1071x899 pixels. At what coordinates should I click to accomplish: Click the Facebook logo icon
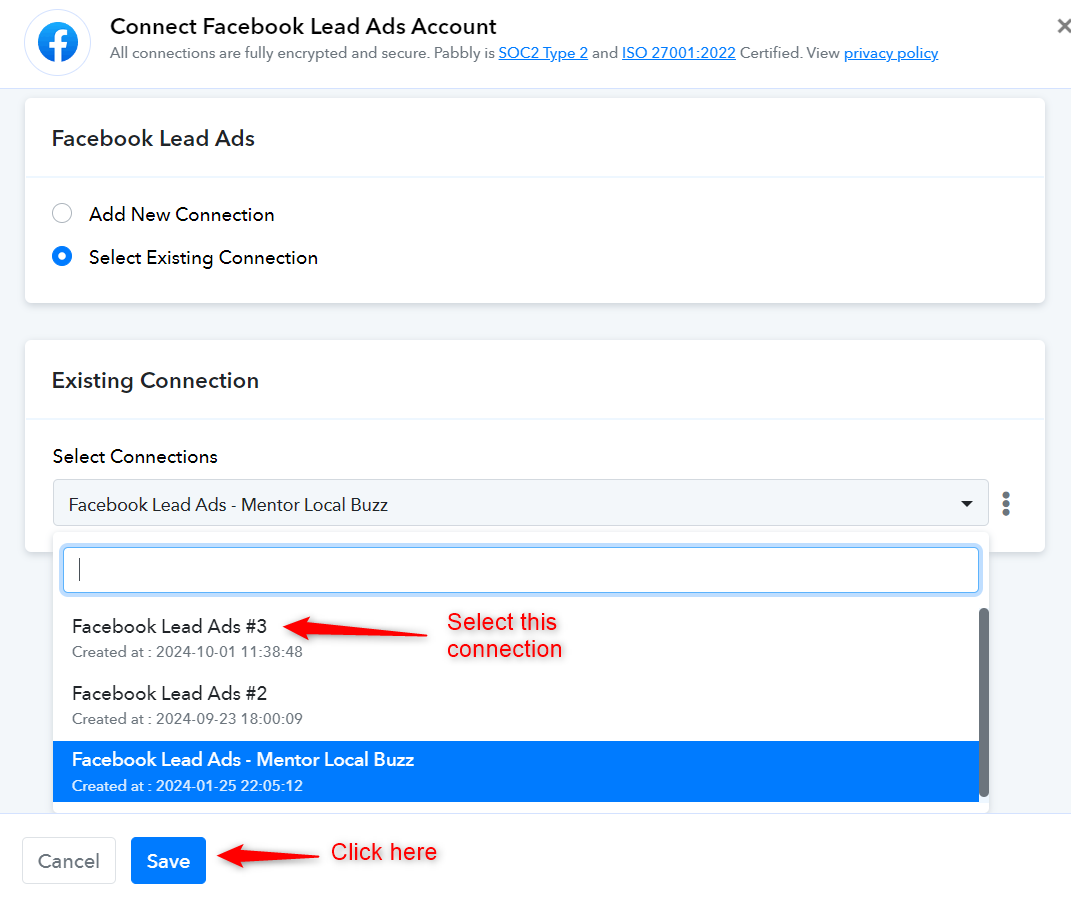(57, 42)
